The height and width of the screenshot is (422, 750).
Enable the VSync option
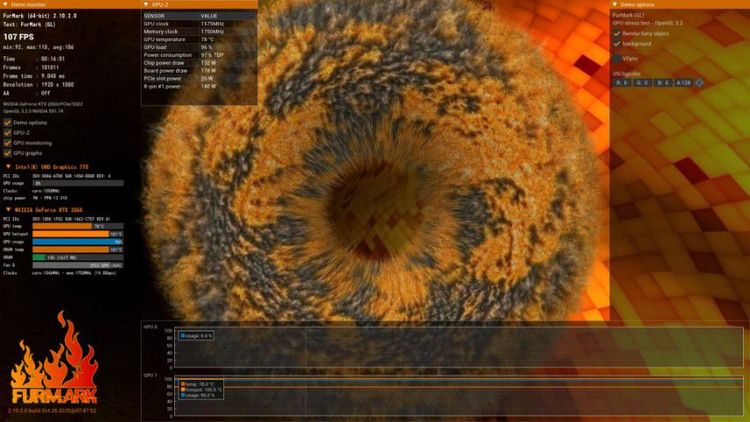click(x=616, y=59)
